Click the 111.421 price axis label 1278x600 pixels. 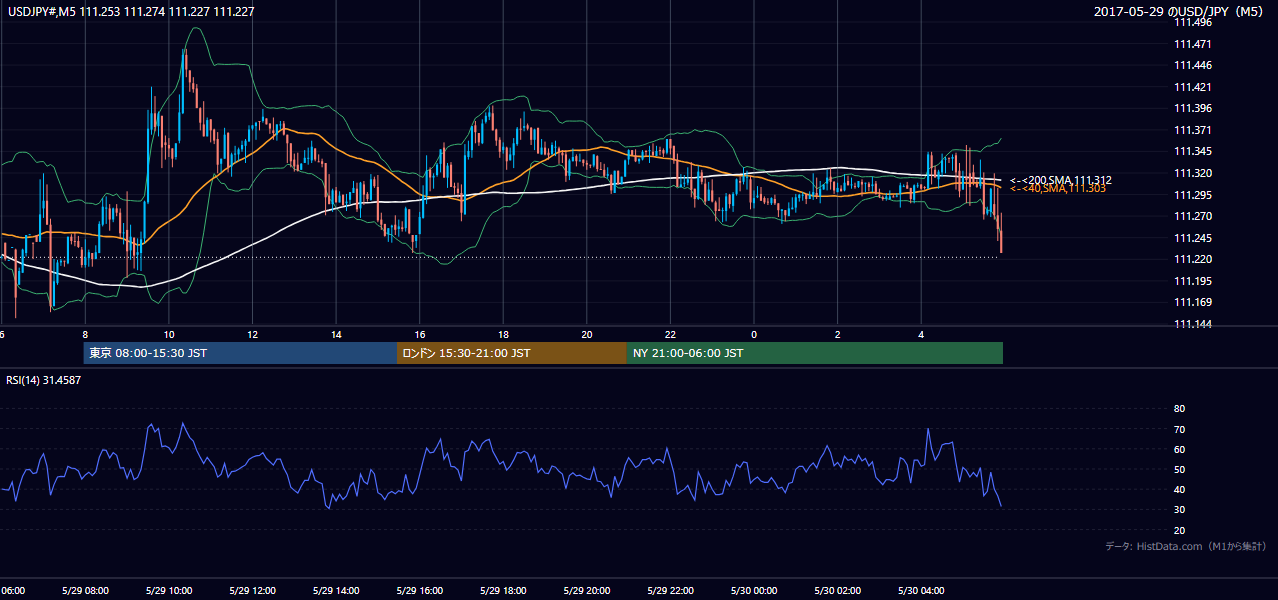click(1194, 87)
